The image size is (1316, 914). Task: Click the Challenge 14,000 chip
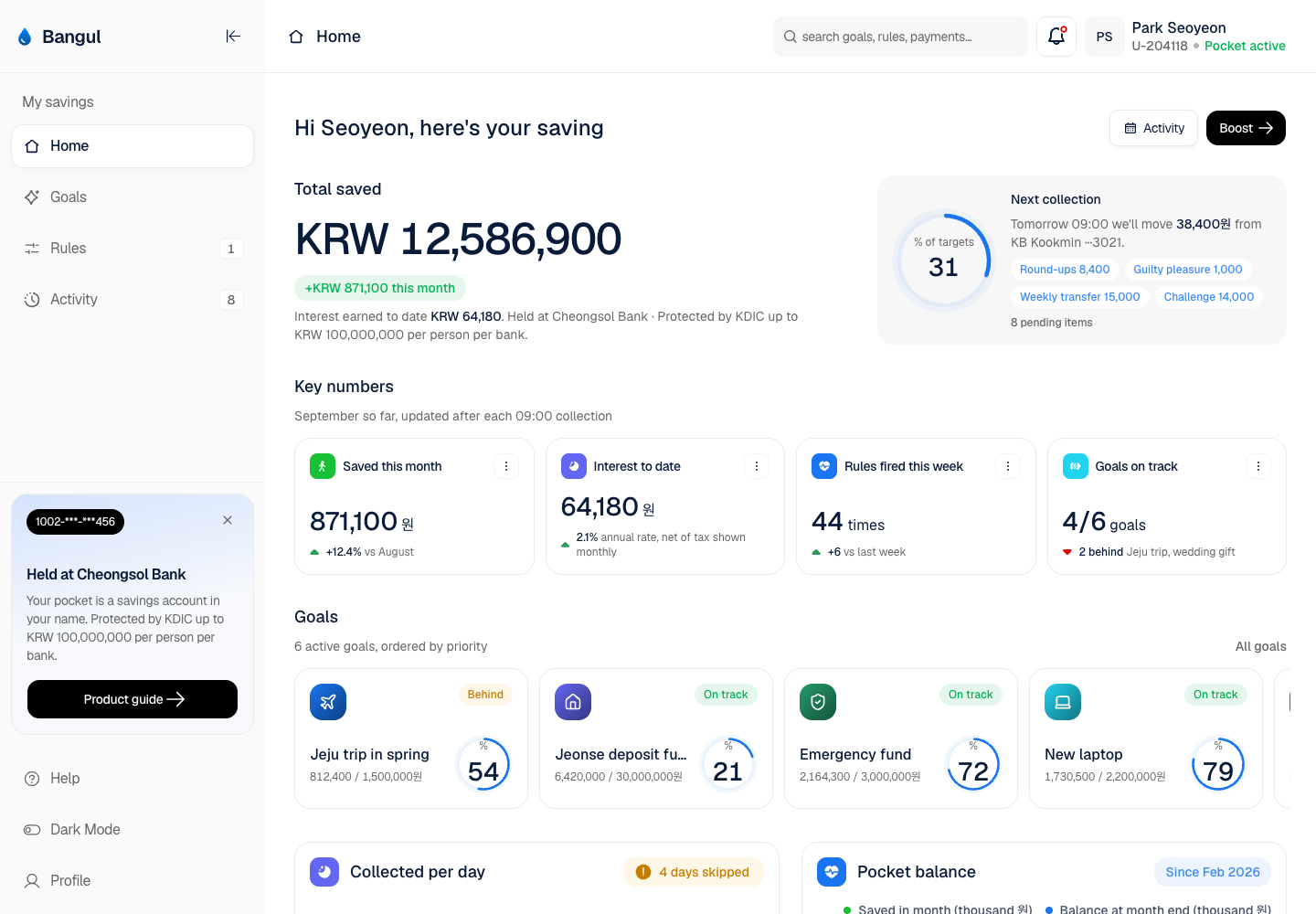click(x=1209, y=297)
